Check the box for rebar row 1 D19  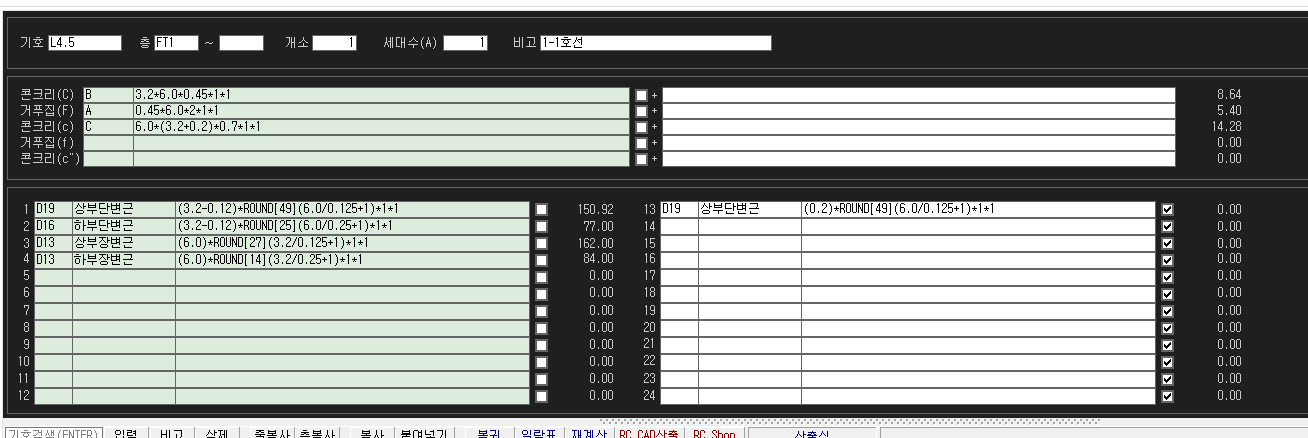coord(541,210)
